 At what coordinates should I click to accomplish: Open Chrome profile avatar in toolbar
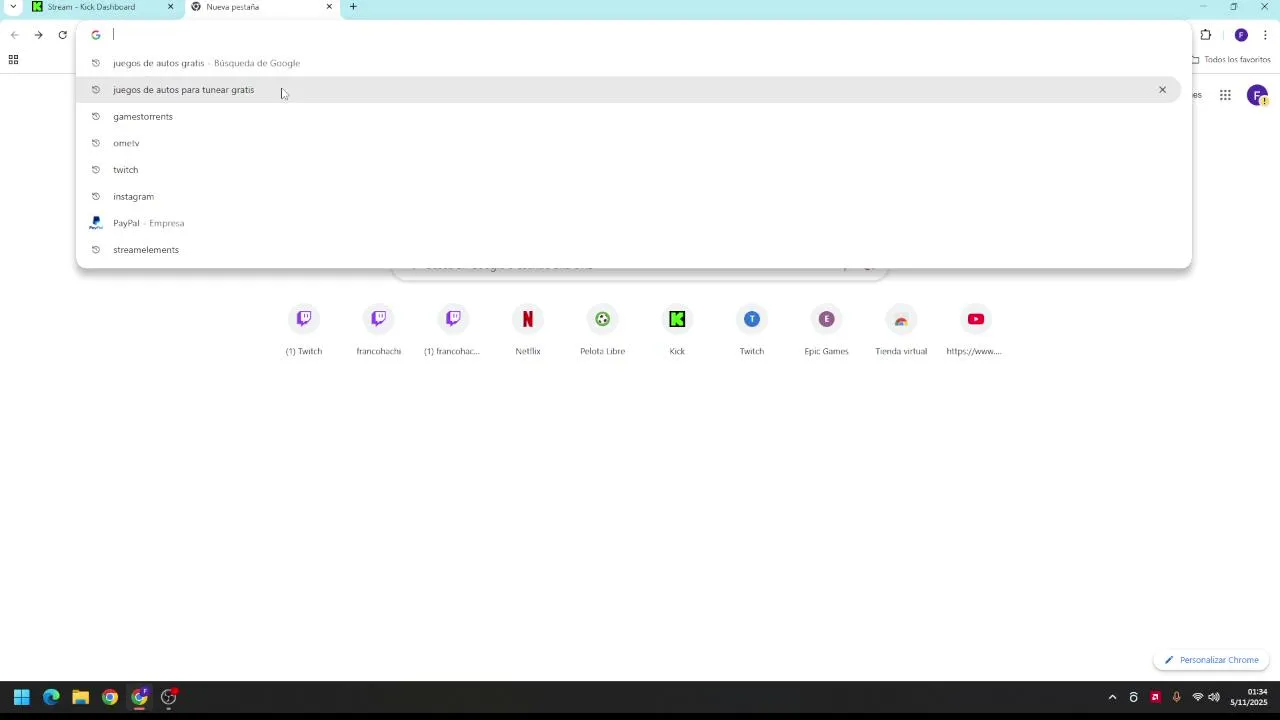(1241, 35)
